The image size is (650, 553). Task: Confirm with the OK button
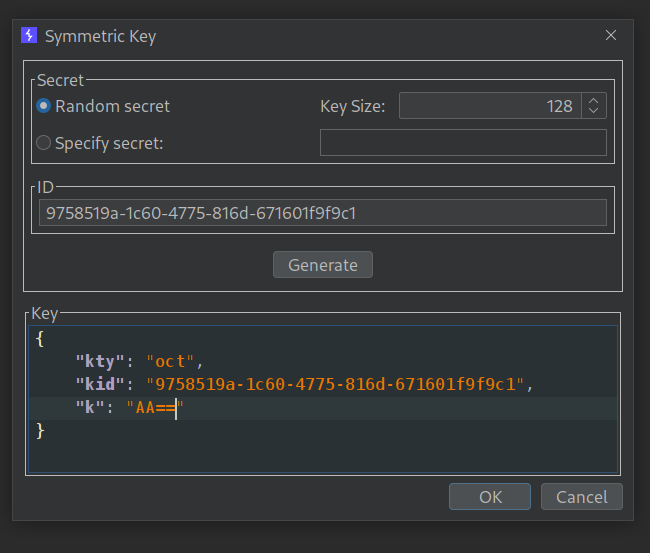click(x=490, y=497)
